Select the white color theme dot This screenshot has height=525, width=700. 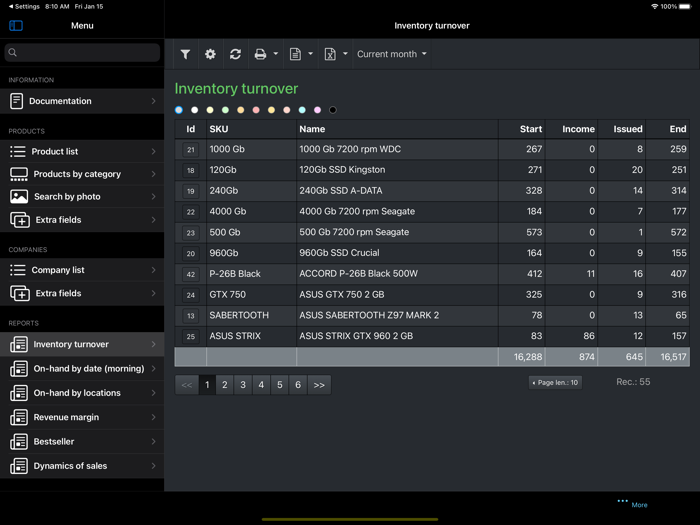point(194,110)
